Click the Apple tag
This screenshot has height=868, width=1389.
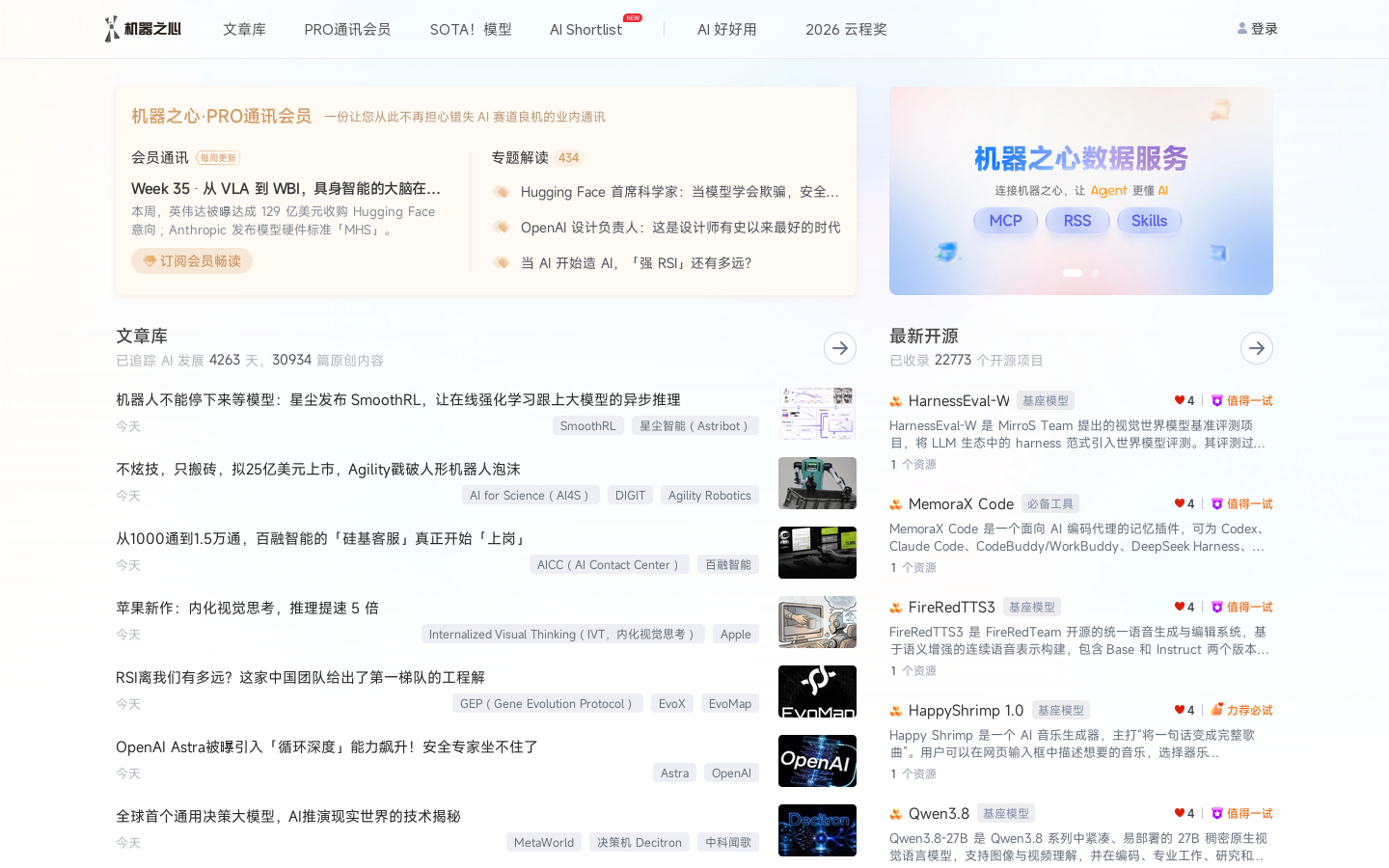pos(736,635)
